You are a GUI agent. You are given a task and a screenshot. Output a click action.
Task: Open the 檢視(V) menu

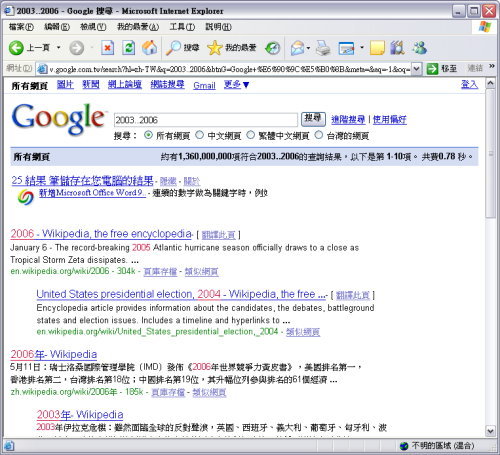pos(93,27)
